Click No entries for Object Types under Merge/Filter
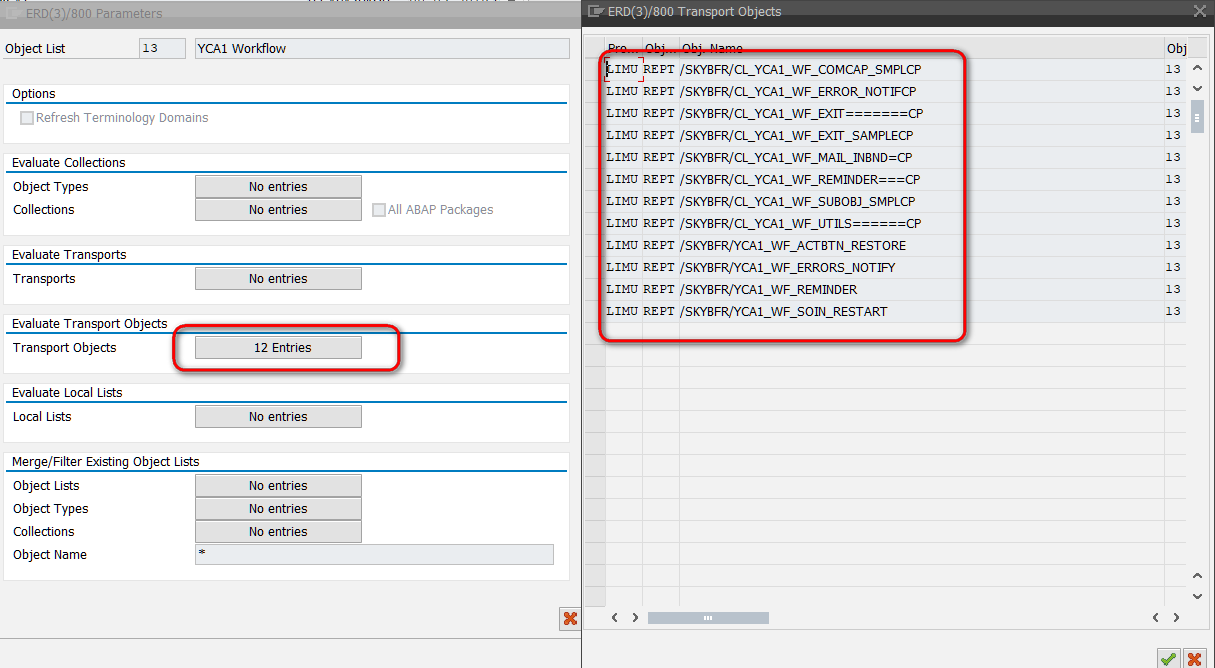Viewport: 1215px width, 668px height. [x=278, y=508]
